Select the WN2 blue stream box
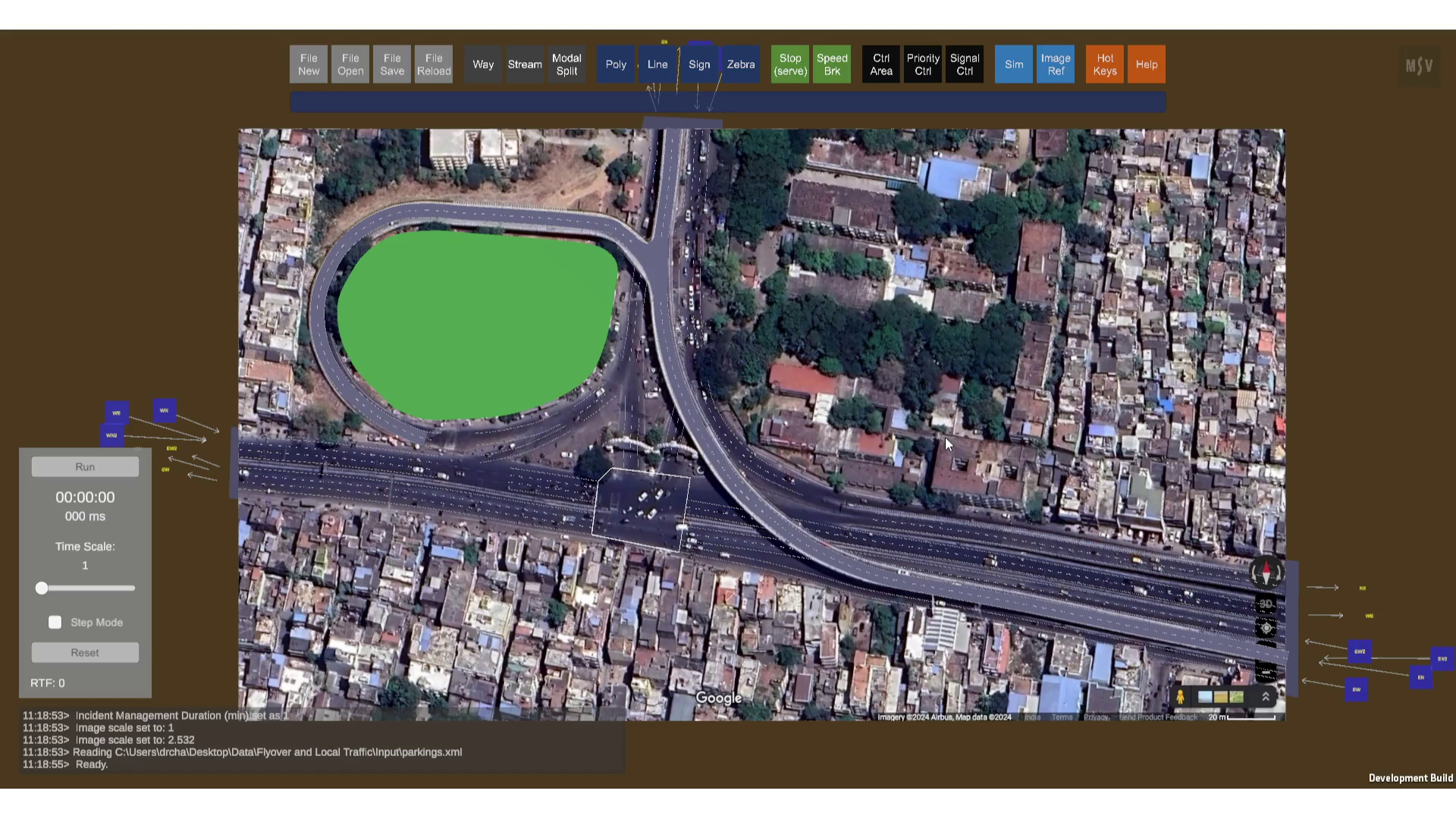This screenshot has height=819, width=1456. click(111, 435)
